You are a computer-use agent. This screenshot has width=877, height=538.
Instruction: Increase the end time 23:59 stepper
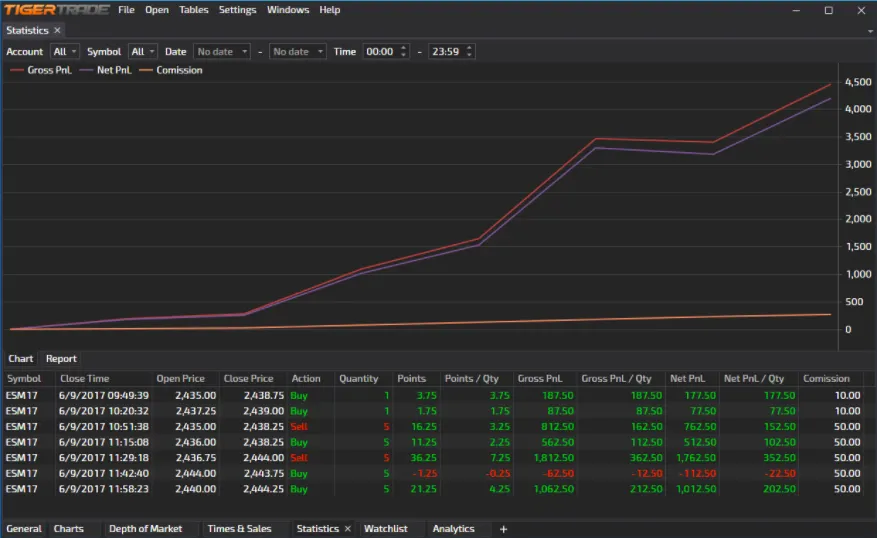click(469, 48)
